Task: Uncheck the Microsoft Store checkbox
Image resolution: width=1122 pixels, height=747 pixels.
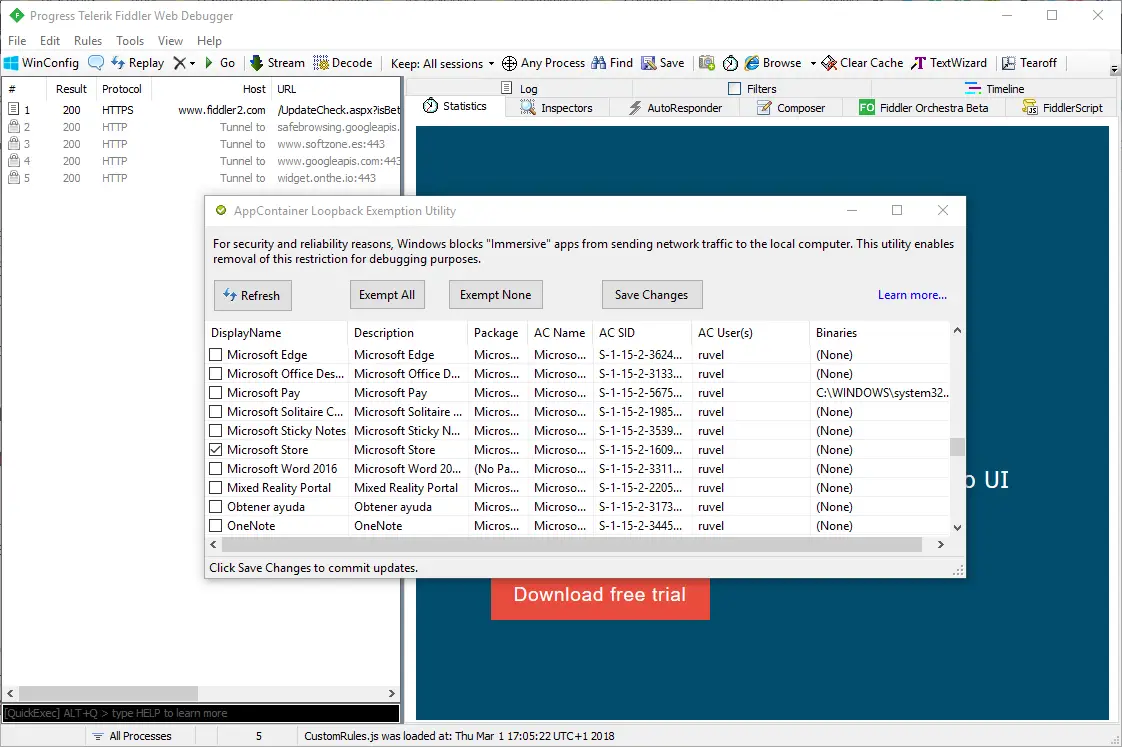Action: (x=215, y=449)
